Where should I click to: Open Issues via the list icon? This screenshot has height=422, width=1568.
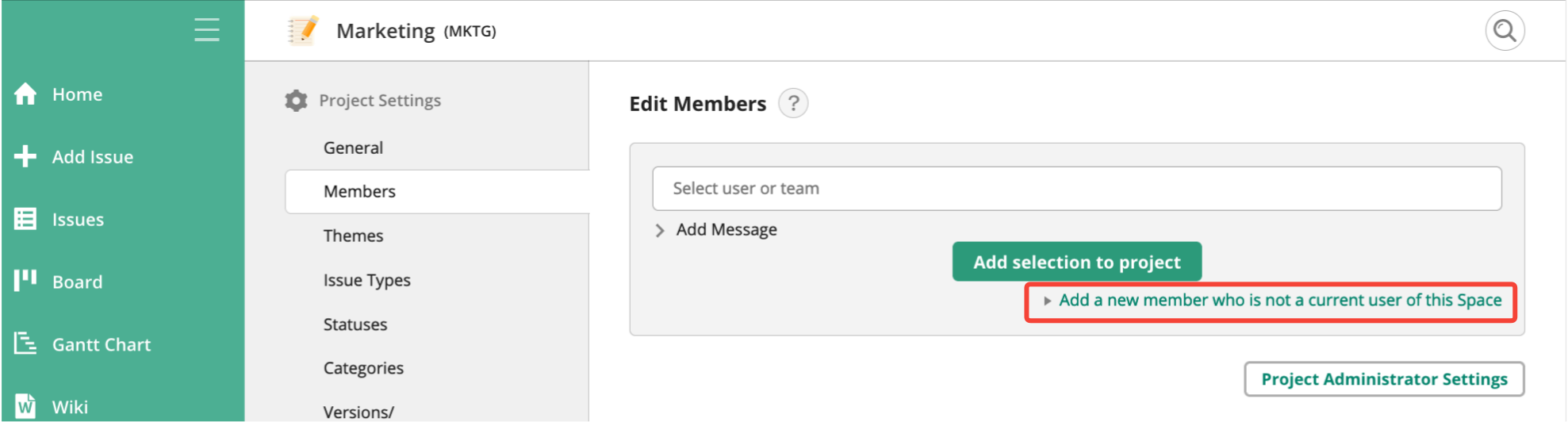25,219
